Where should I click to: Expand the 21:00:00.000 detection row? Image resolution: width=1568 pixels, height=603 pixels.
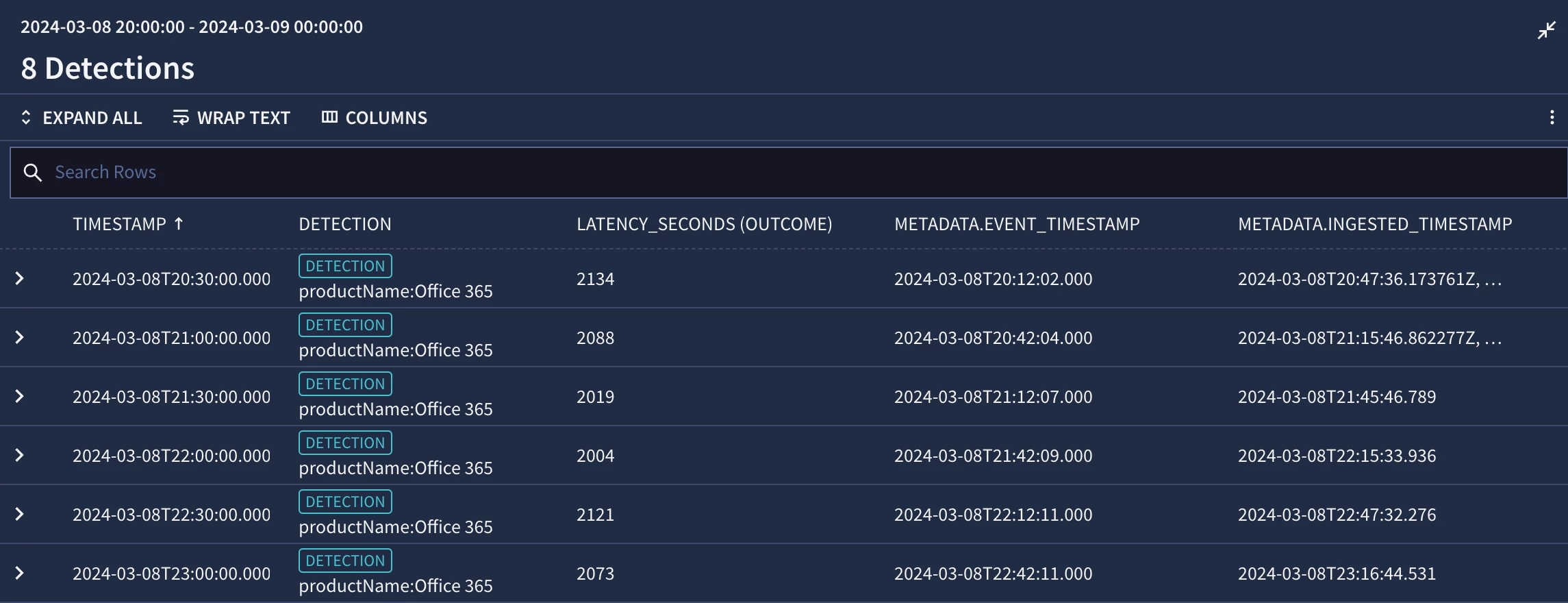(20, 337)
